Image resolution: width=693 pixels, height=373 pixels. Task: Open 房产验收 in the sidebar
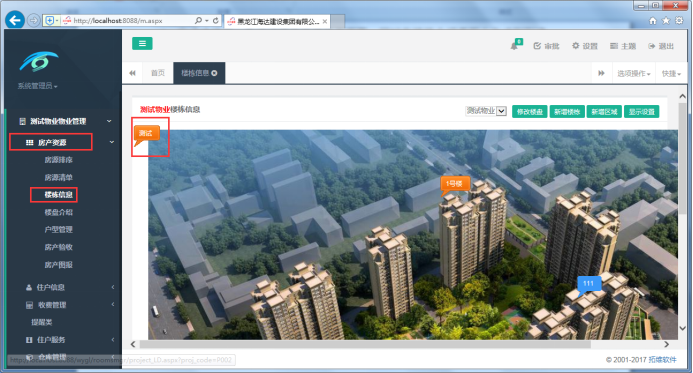coord(58,247)
